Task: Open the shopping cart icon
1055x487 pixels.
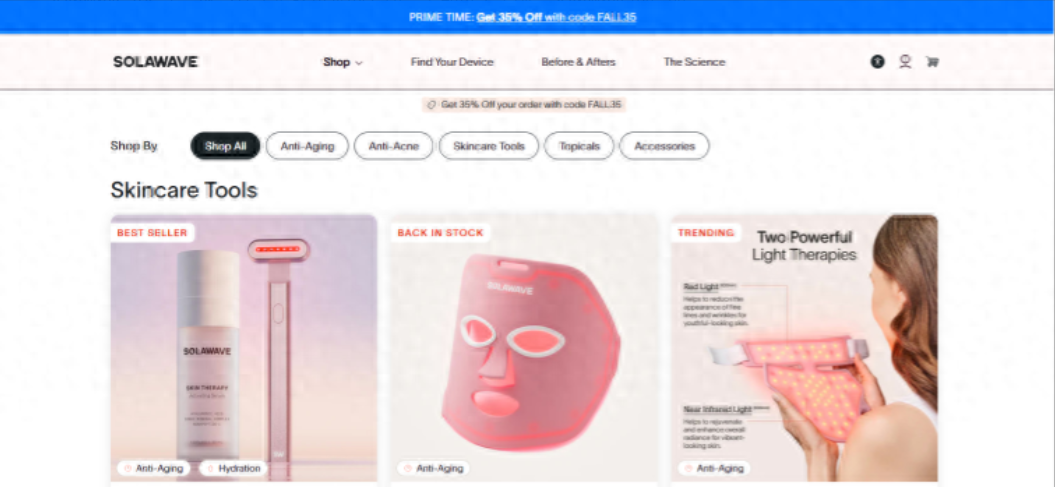Action: 932,62
